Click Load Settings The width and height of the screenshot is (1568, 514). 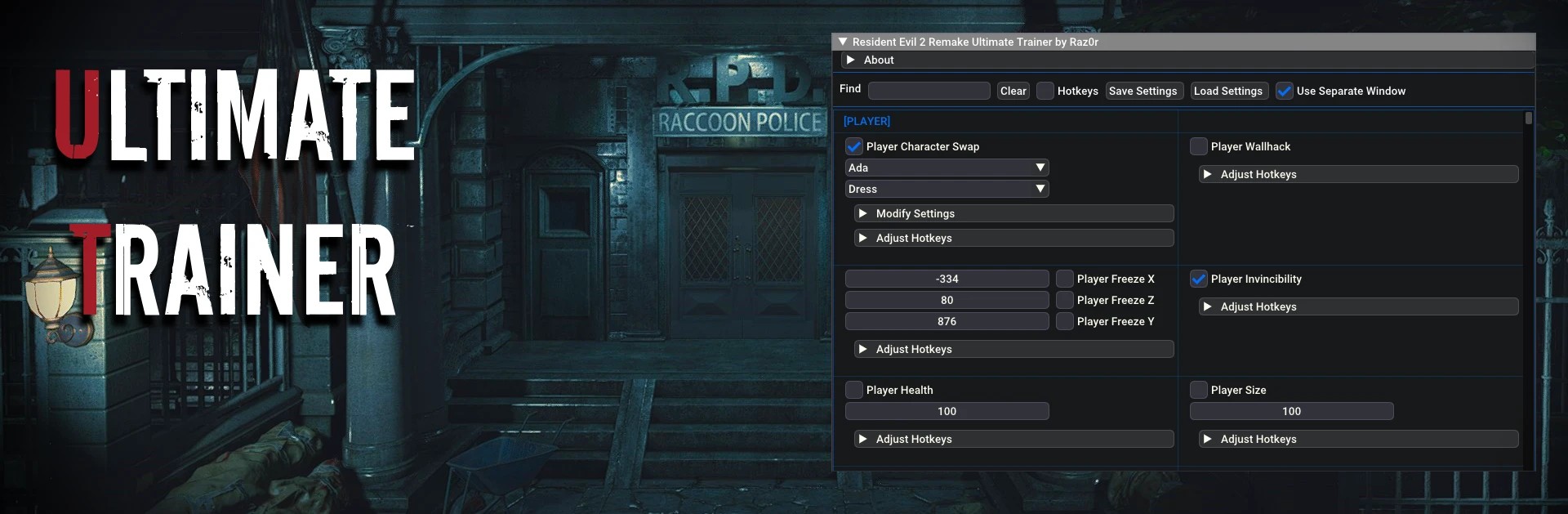tap(1228, 91)
